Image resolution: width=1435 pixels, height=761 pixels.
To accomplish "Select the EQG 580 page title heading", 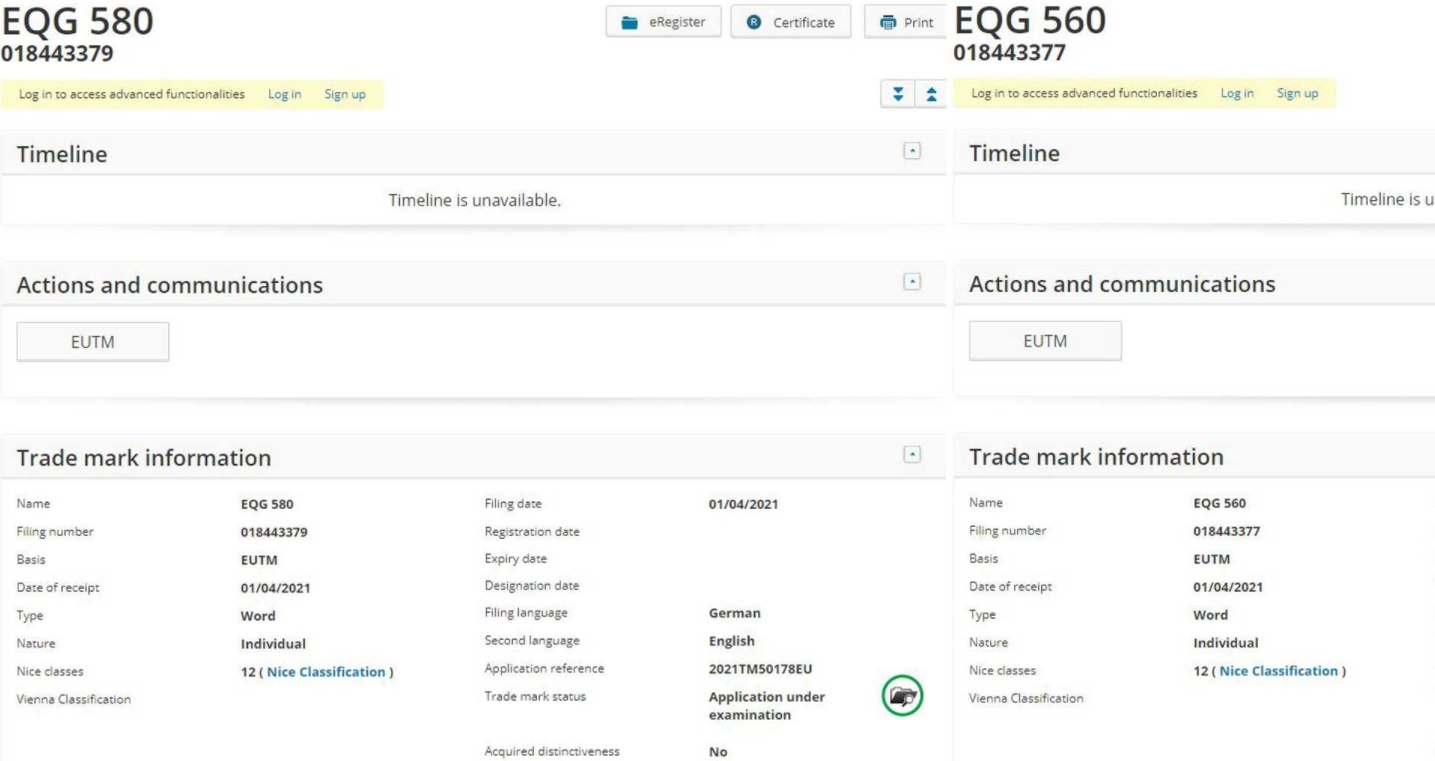I will pos(78,20).
